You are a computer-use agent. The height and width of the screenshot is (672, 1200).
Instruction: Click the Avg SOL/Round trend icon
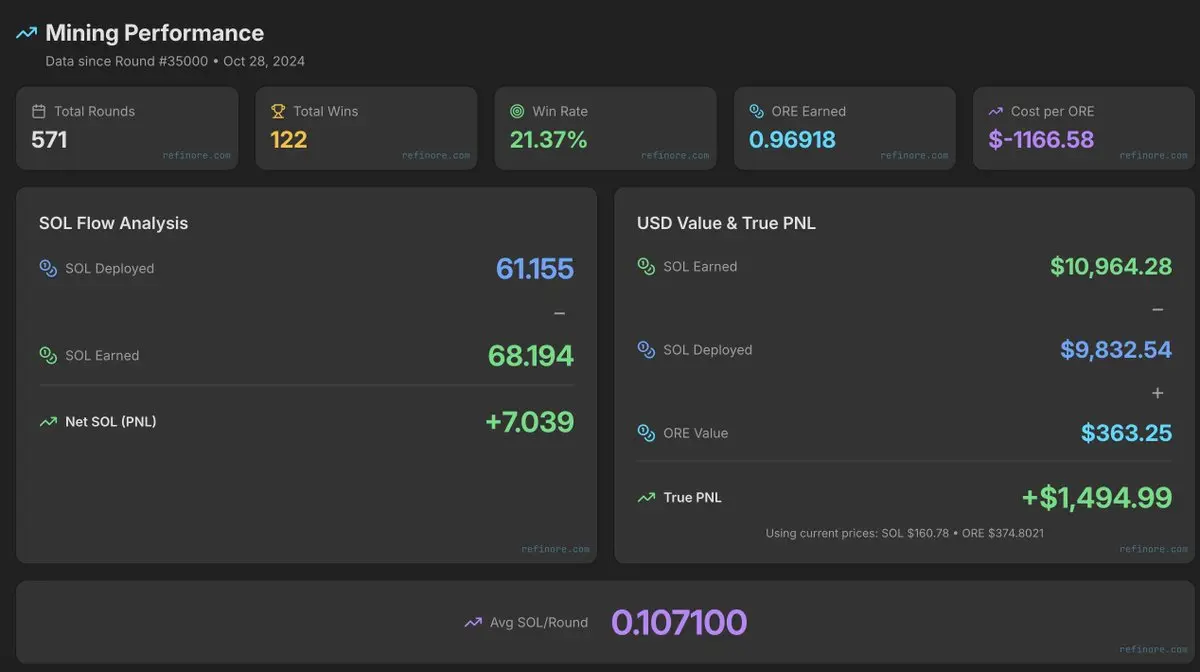473,622
